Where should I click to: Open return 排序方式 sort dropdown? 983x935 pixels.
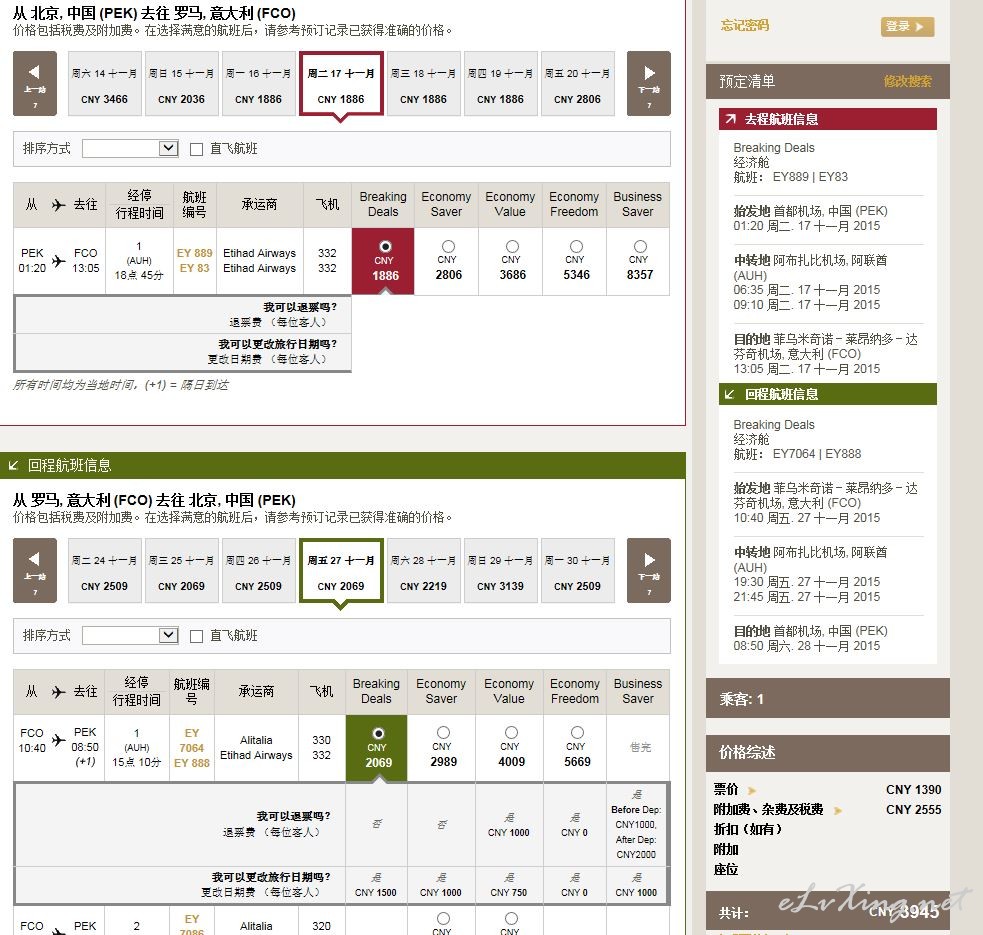click(x=130, y=635)
